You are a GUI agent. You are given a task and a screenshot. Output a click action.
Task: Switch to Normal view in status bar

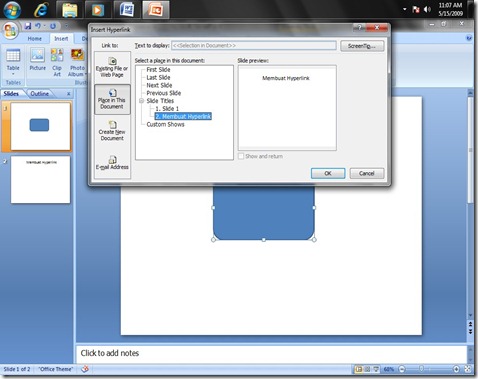[359, 369]
